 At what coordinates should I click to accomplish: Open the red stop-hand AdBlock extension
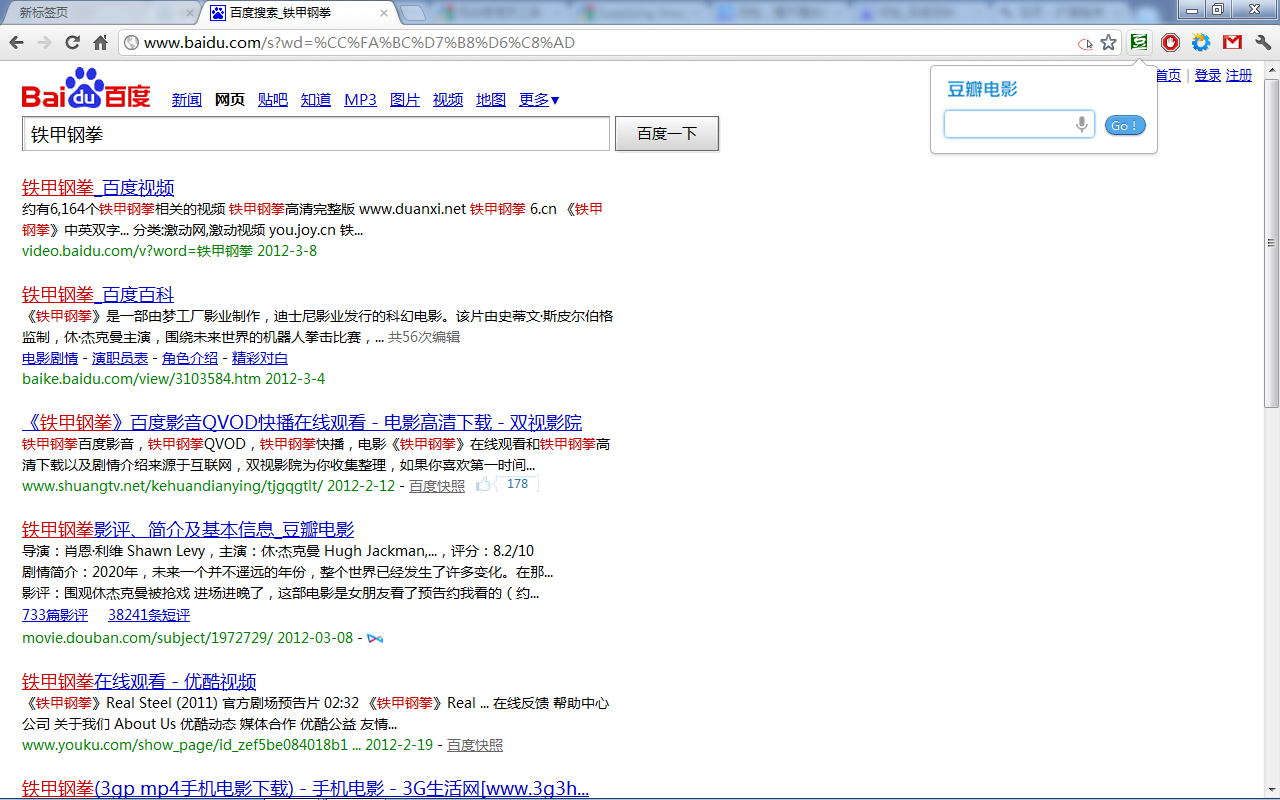(1170, 42)
